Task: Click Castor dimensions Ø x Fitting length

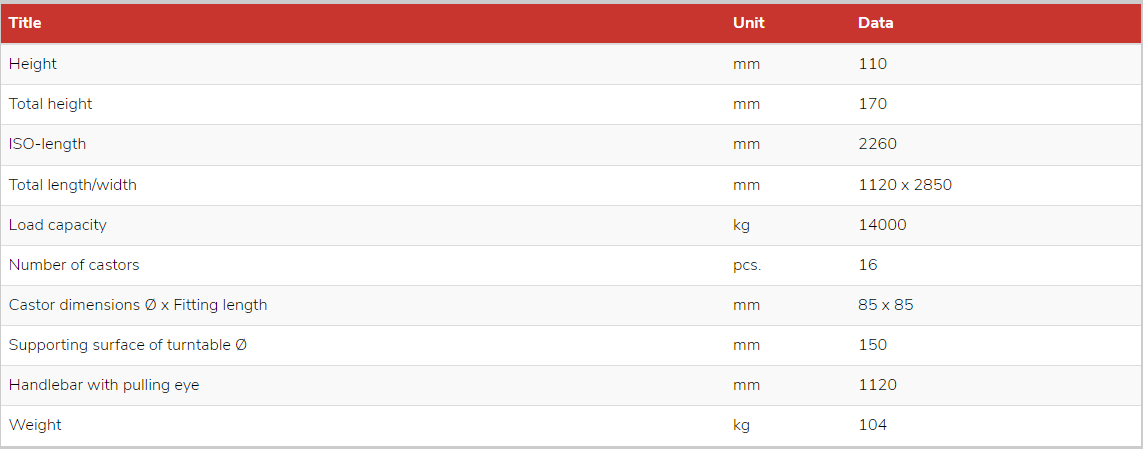Action: click(x=138, y=305)
